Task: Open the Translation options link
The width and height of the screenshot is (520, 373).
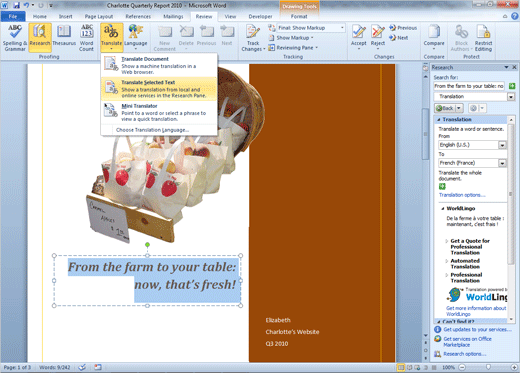Action: pos(462,195)
